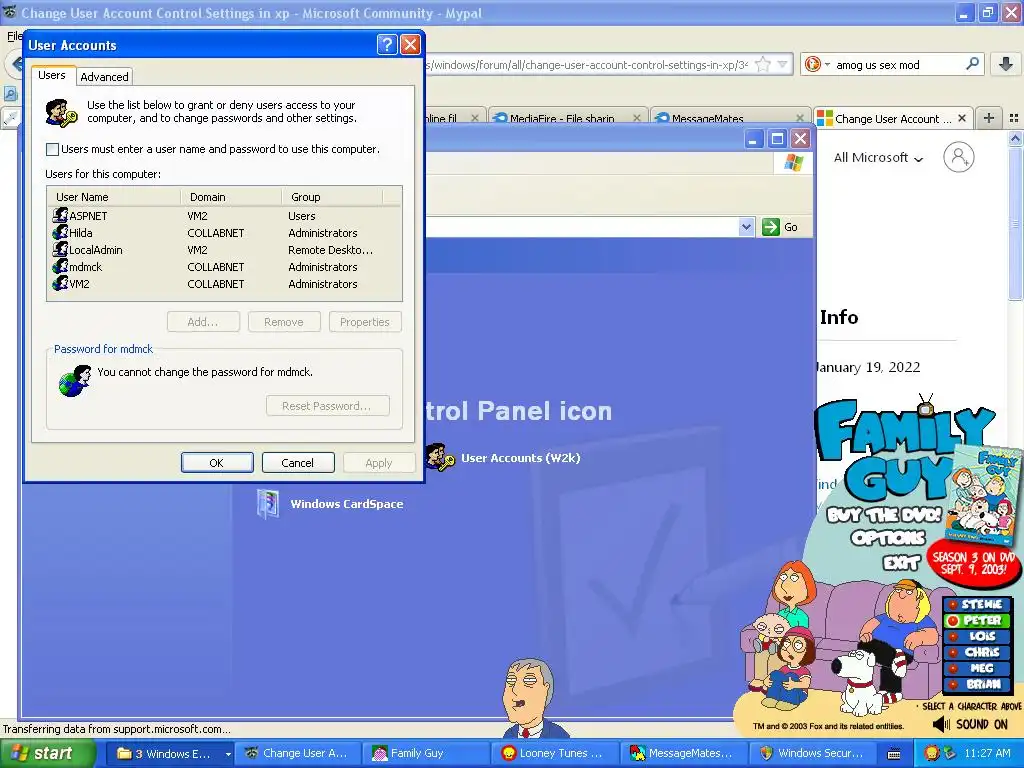Click the User Name column header
Viewport: 1024px width, 768px height.
pyautogui.click(x=114, y=197)
